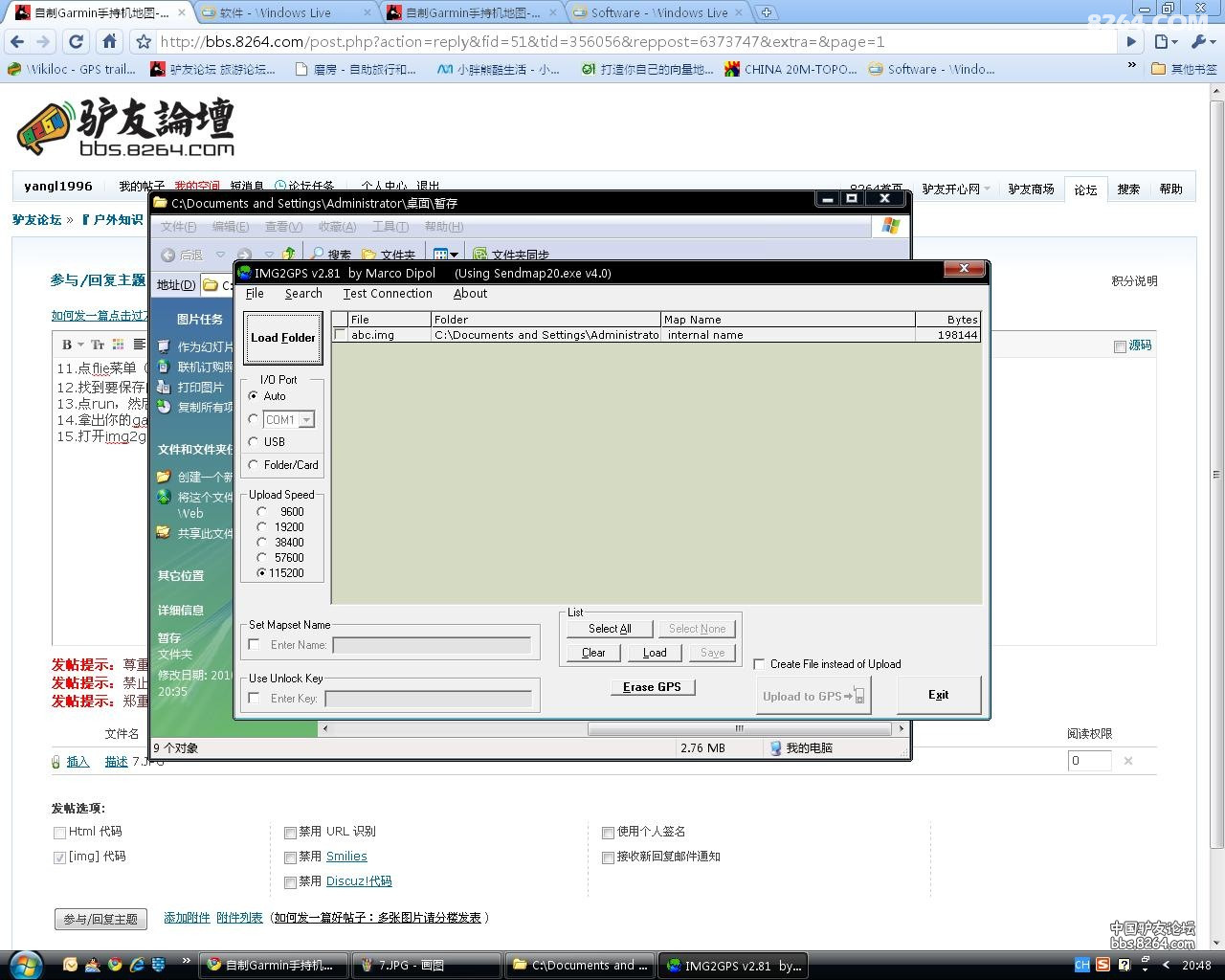Remove attachment with the X icon
The height and width of the screenshot is (980, 1225).
click(1128, 761)
